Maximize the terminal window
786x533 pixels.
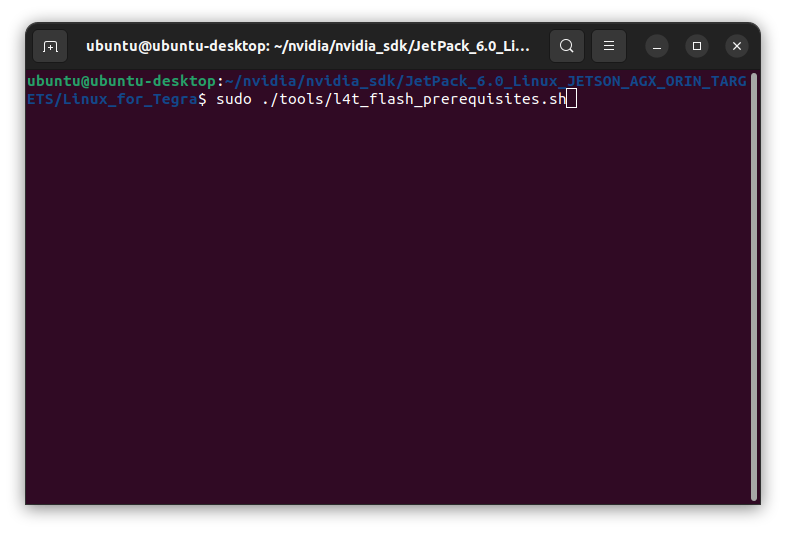697,46
